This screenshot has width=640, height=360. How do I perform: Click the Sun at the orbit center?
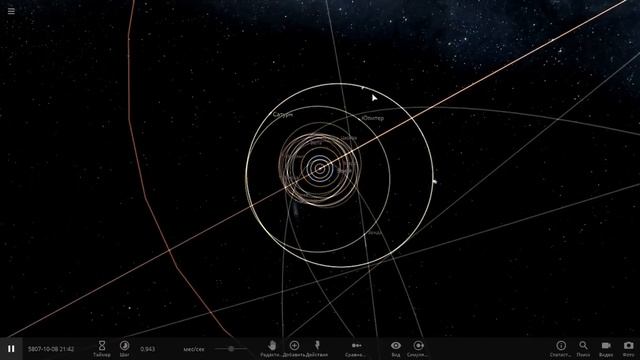pos(320,168)
